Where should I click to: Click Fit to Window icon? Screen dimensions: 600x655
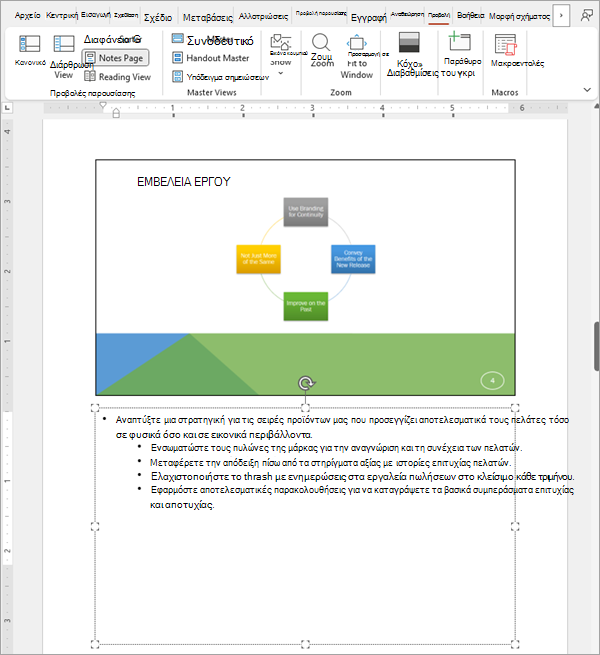(x=356, y=43)
